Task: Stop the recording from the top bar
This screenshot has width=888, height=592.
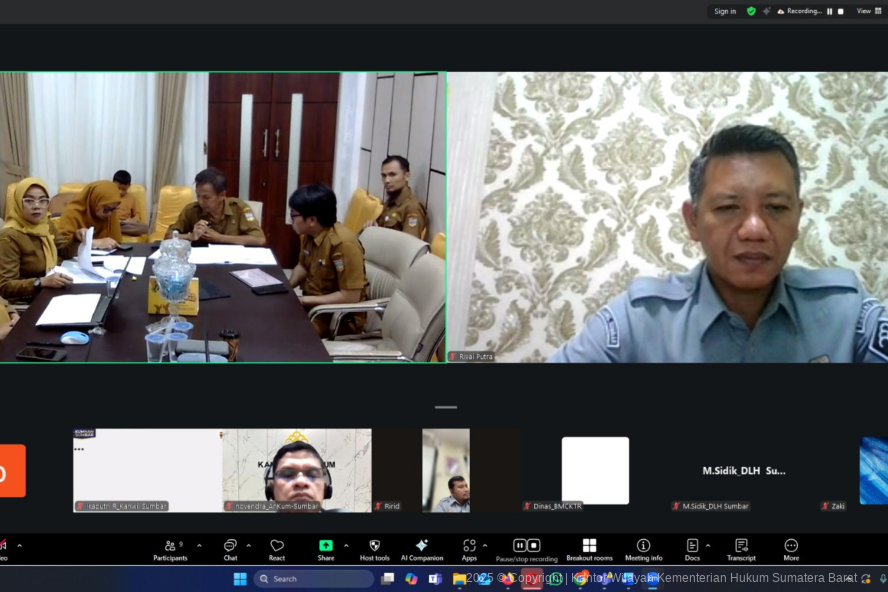Action: tap(840, 11)
